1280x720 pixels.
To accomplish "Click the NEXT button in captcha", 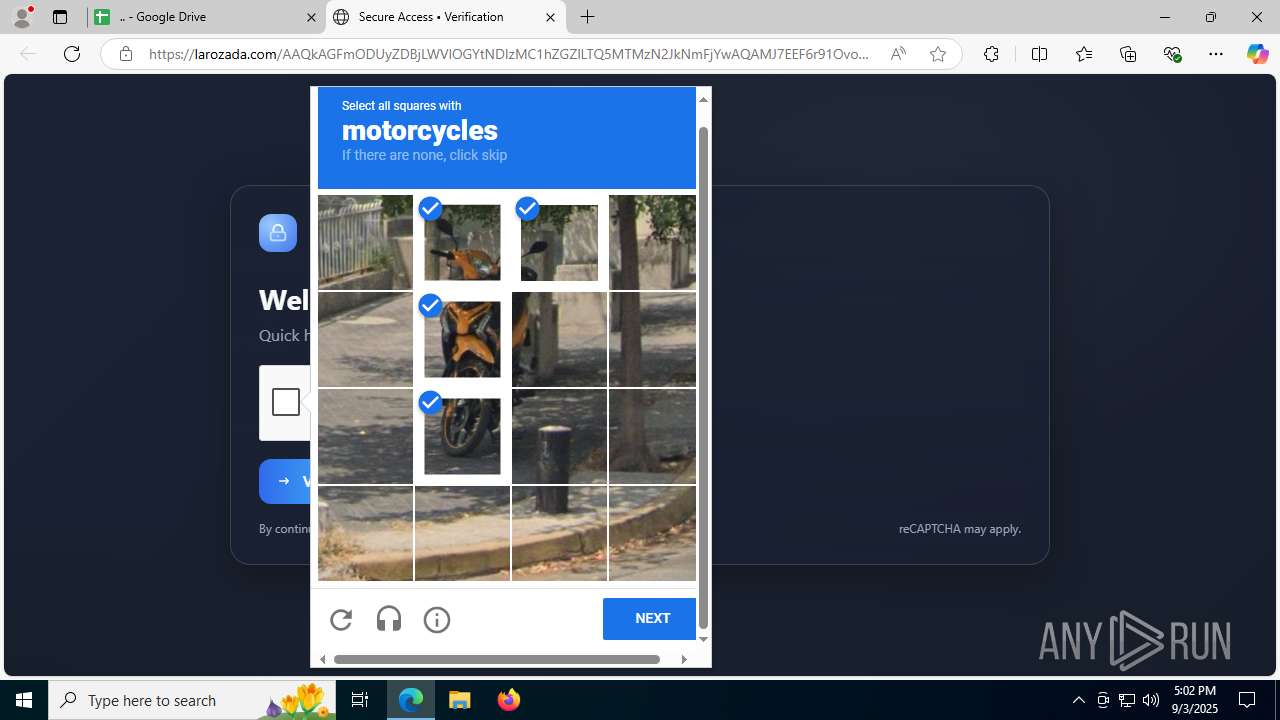I will [x=652, y=619].
